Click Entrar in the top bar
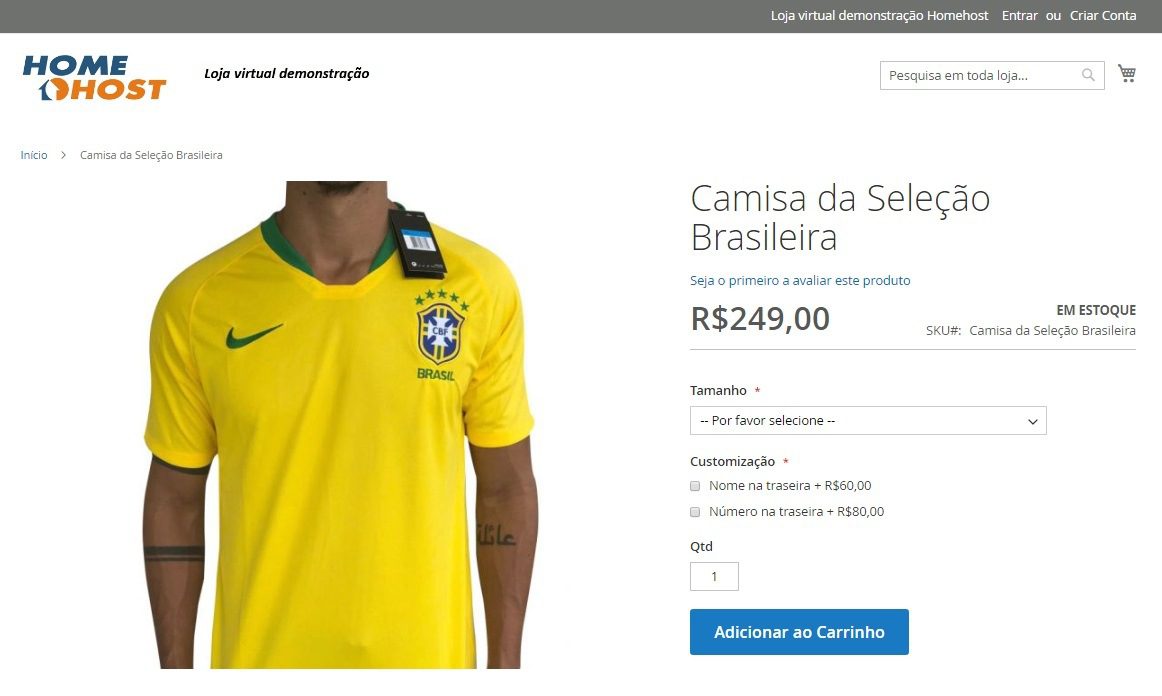Screen dimensions: 1162x696 (x=1019, y=16)
